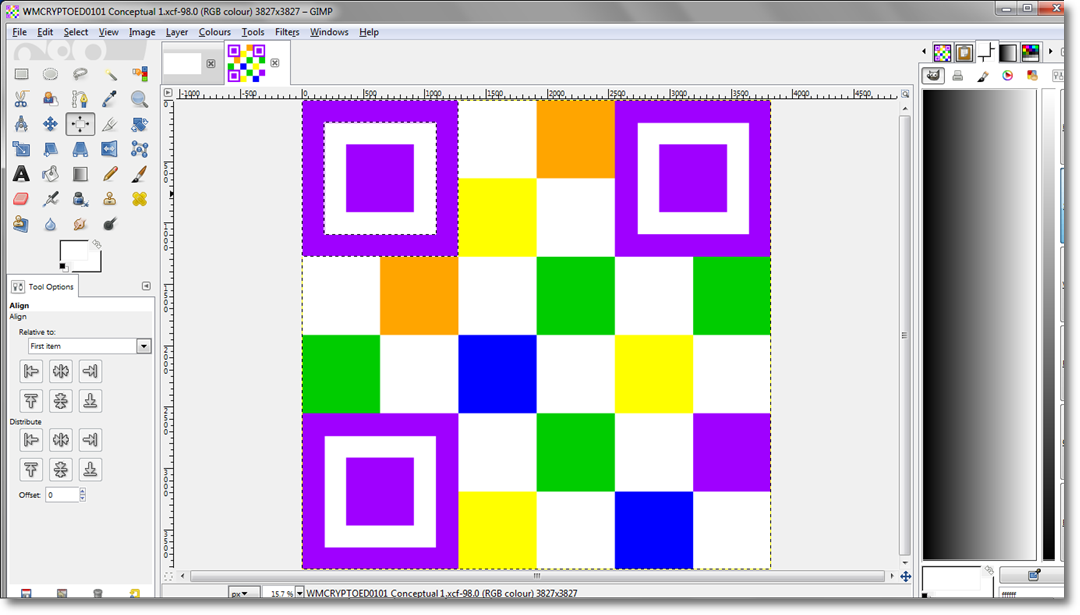Pick the Fuzzy Select magic wand tool
Image resolution: width=1080 pixels, height=615 pixels.
pos(110,74)
